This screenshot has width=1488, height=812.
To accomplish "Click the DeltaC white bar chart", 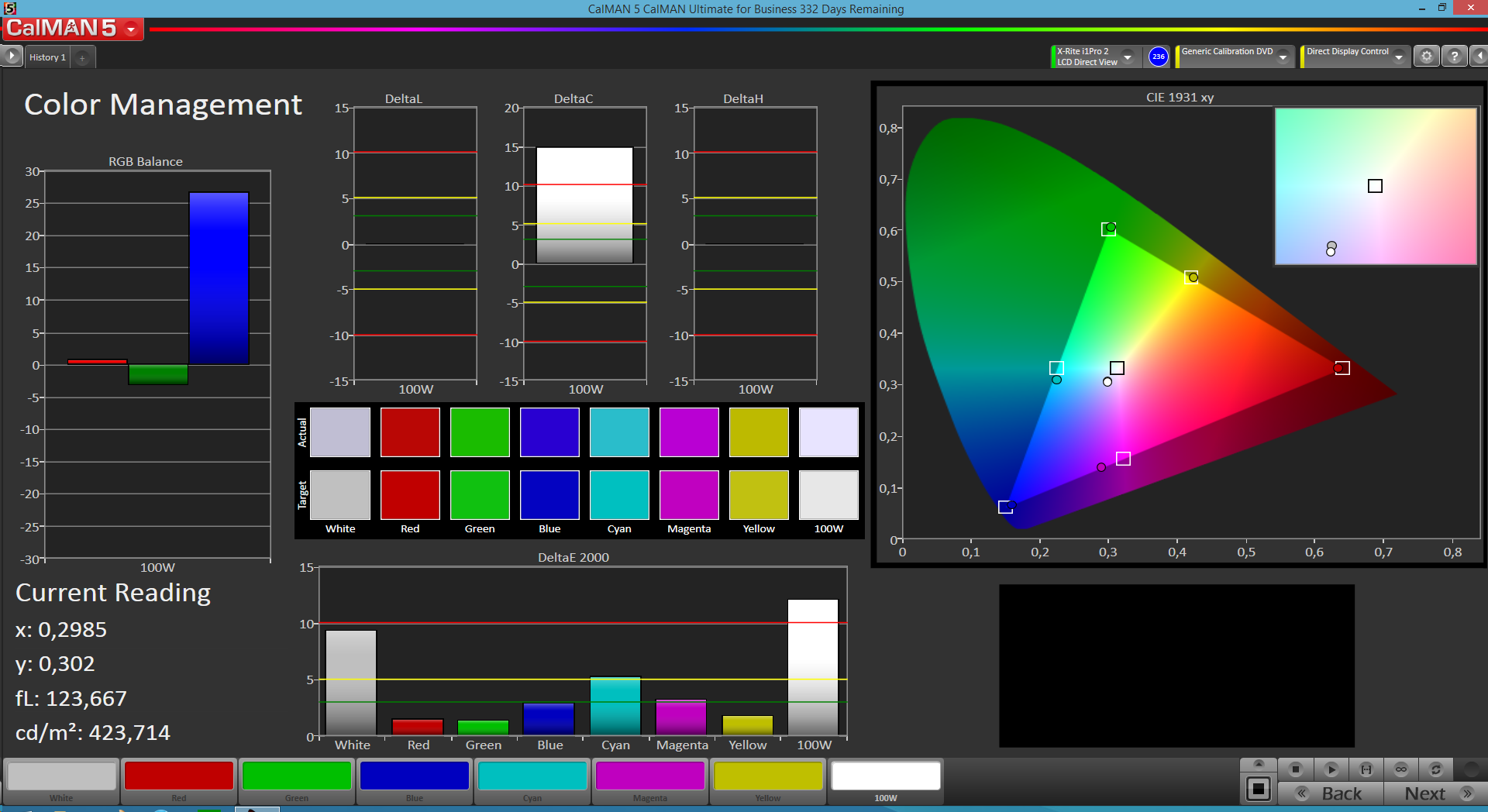I will pyautogui.click(x=584, y=205).
